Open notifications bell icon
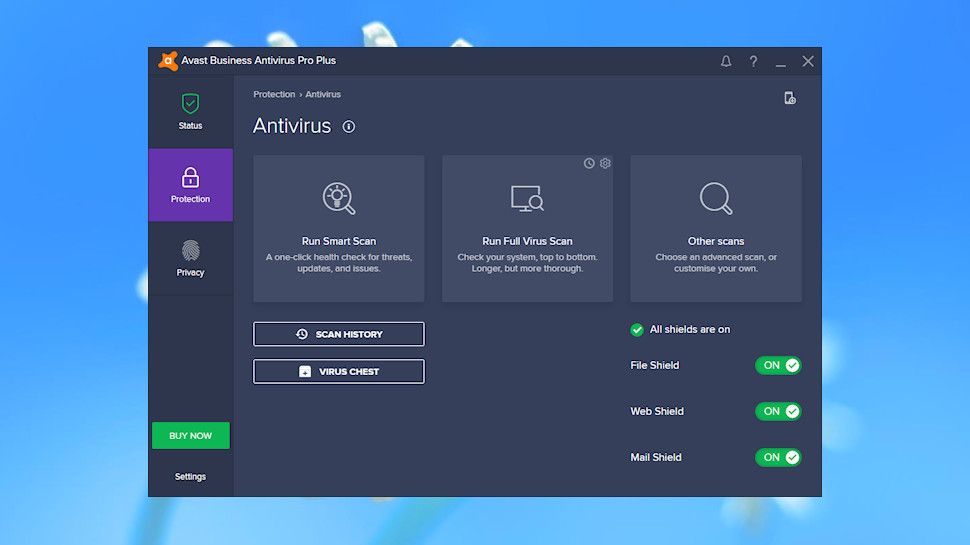 tap(726, 61)
